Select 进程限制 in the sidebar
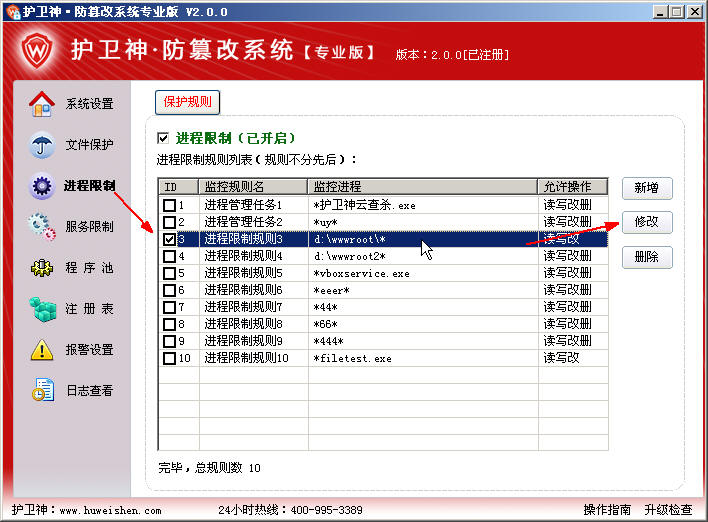This screenshot has height=522, width=708. [89, 186]
